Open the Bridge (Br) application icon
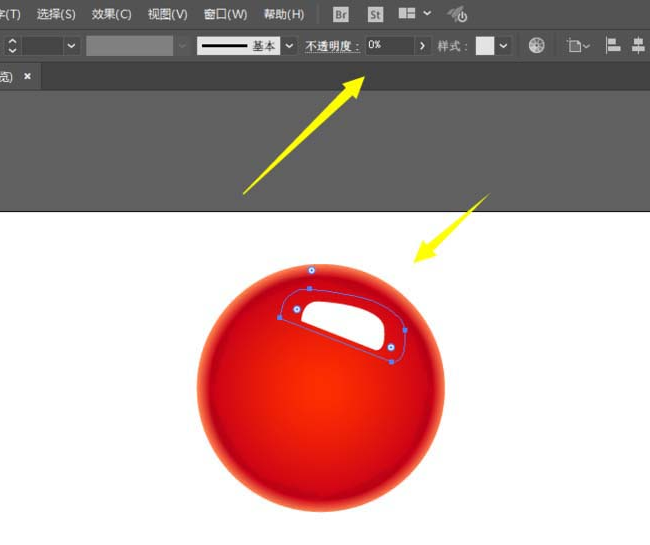 point(341,15)
